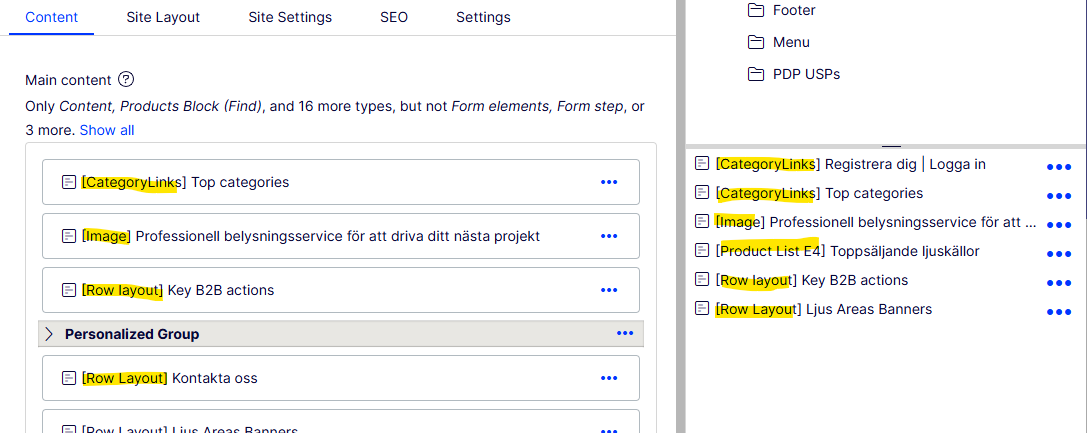Open Personalized Group options menu

click(x=625, y=333)
